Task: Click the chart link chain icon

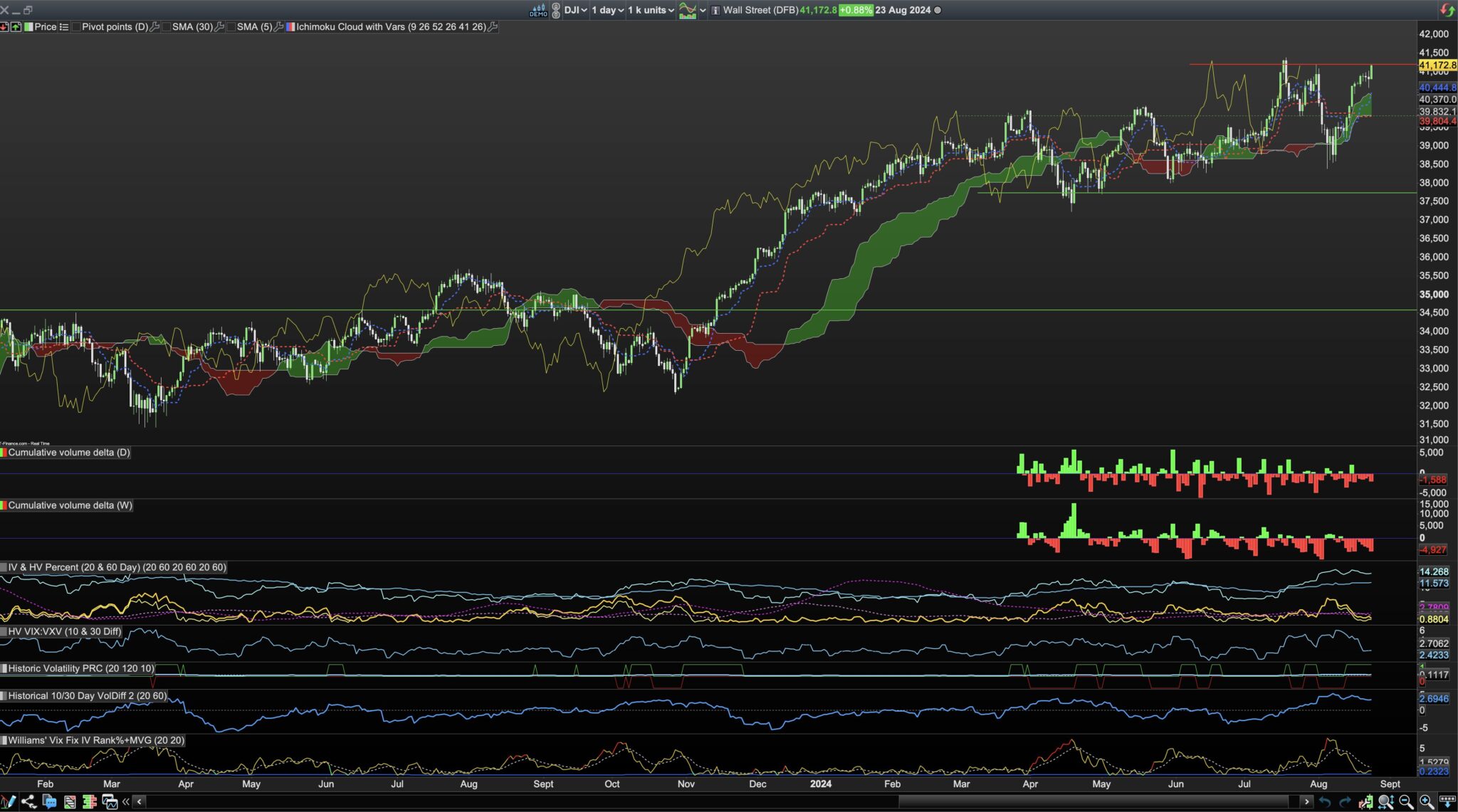Action: coord(556,10)
